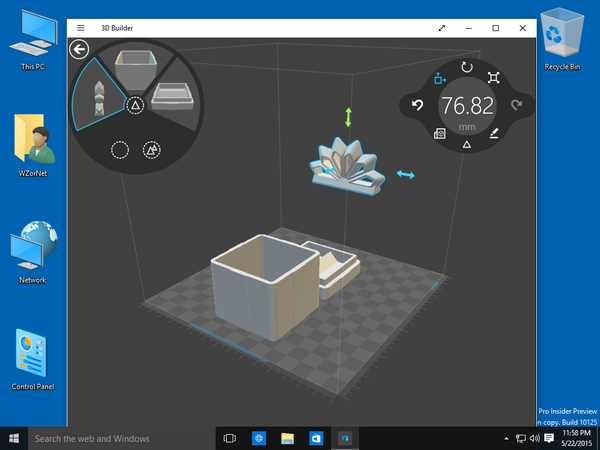
Task: Open the 3D Builder hamburger menu
Action: pyautogui.click(x=81, y=28)
